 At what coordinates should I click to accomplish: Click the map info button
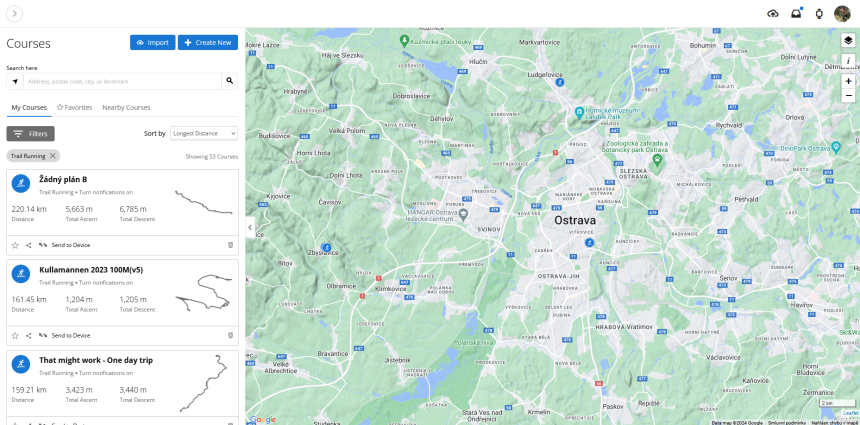(x=848, y=61)
